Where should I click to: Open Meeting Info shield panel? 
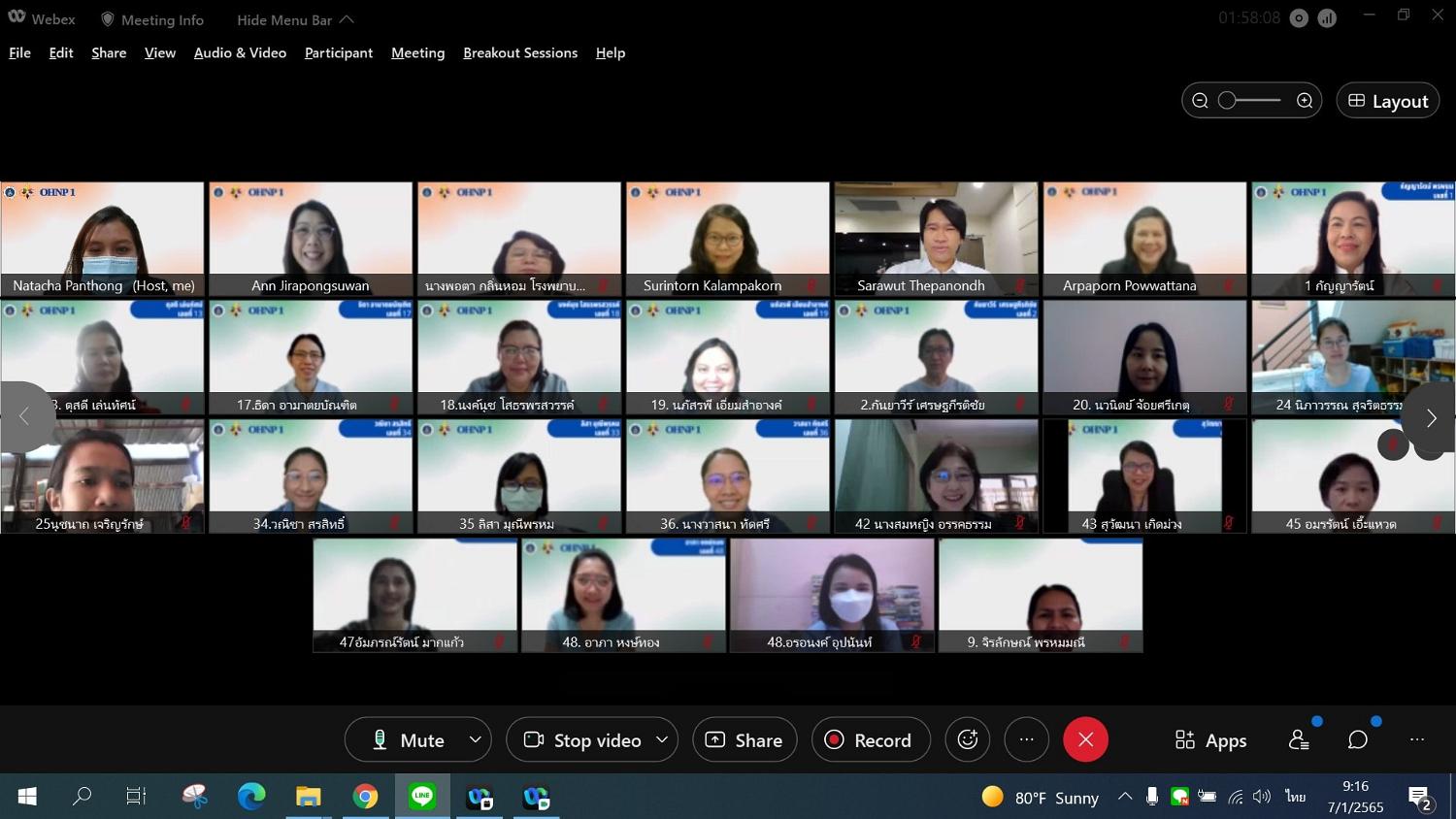pos(151,19)
